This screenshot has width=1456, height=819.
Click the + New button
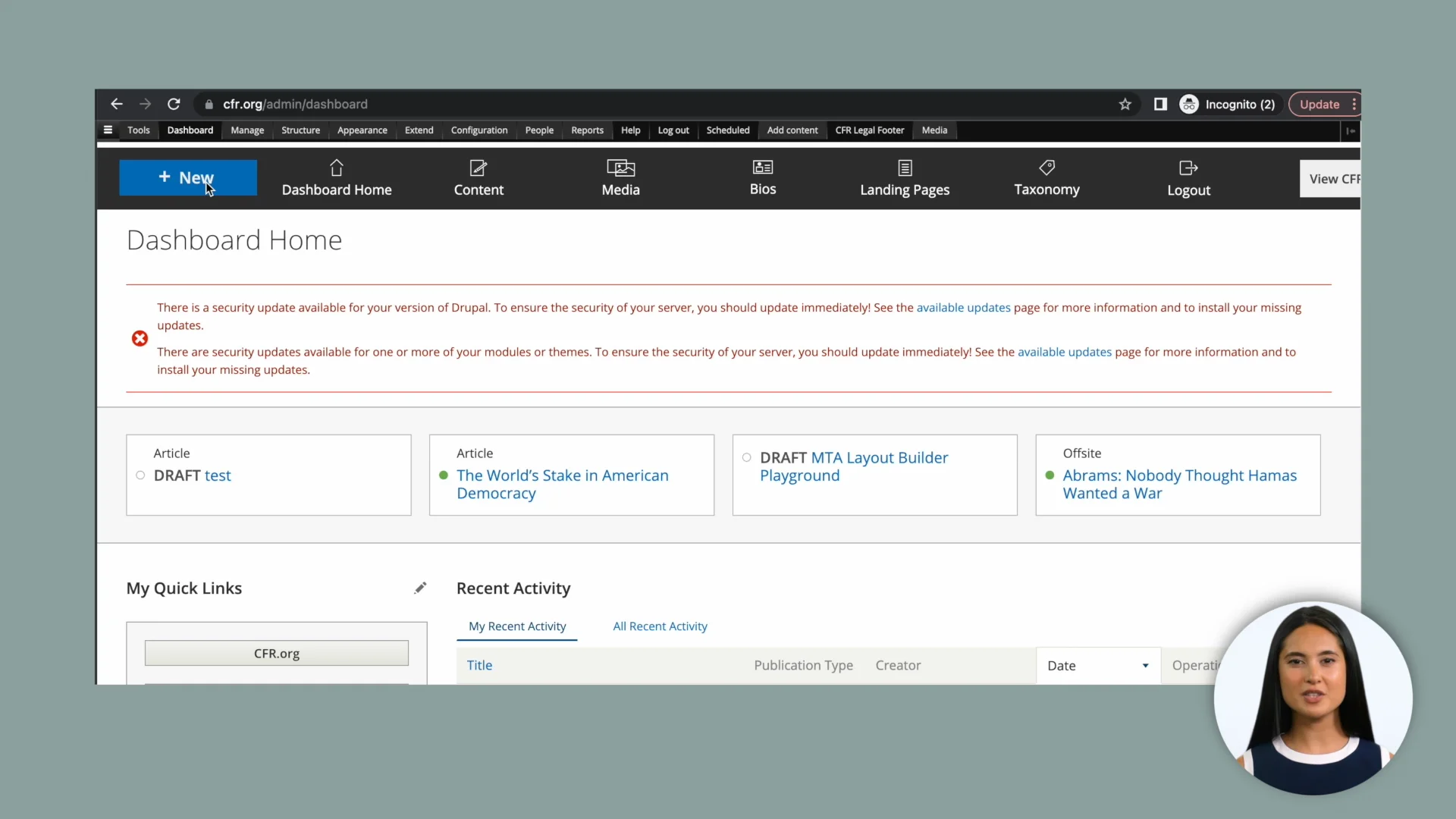point(187,177)
